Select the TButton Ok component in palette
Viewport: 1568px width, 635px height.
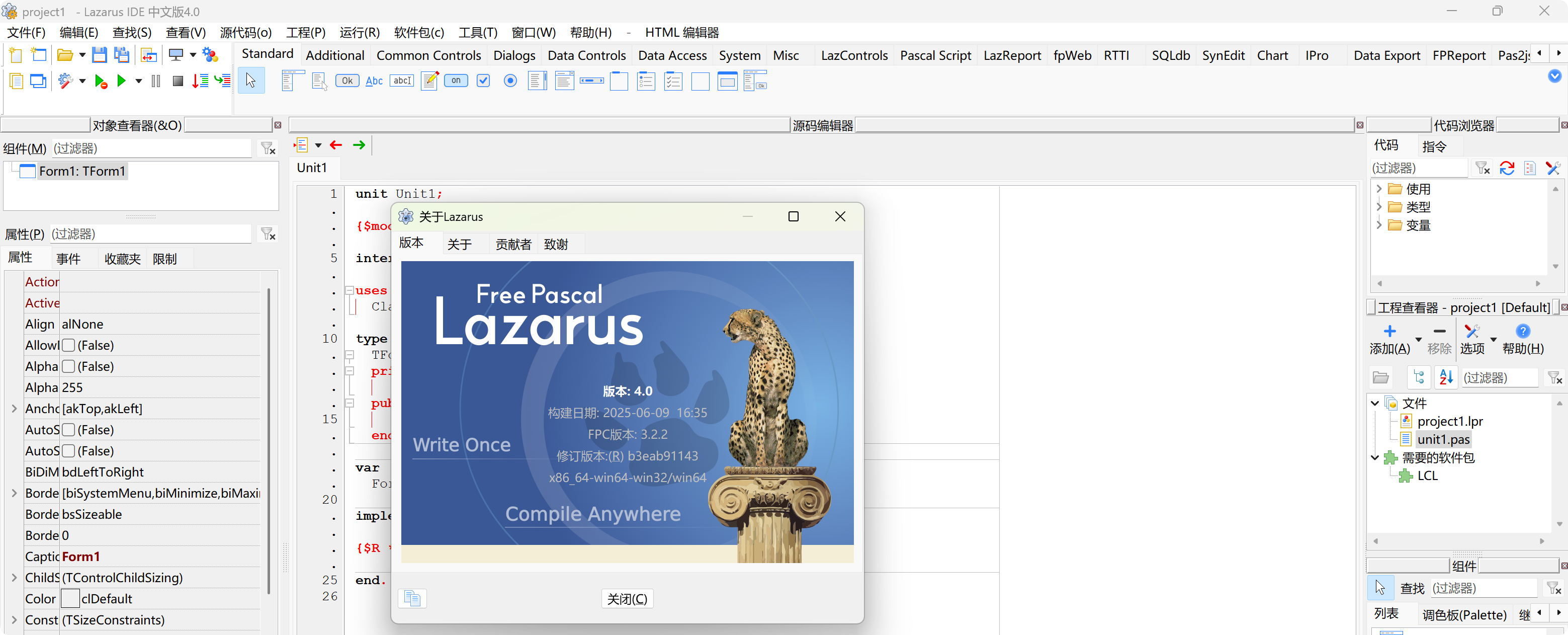(x=347, y=81)
